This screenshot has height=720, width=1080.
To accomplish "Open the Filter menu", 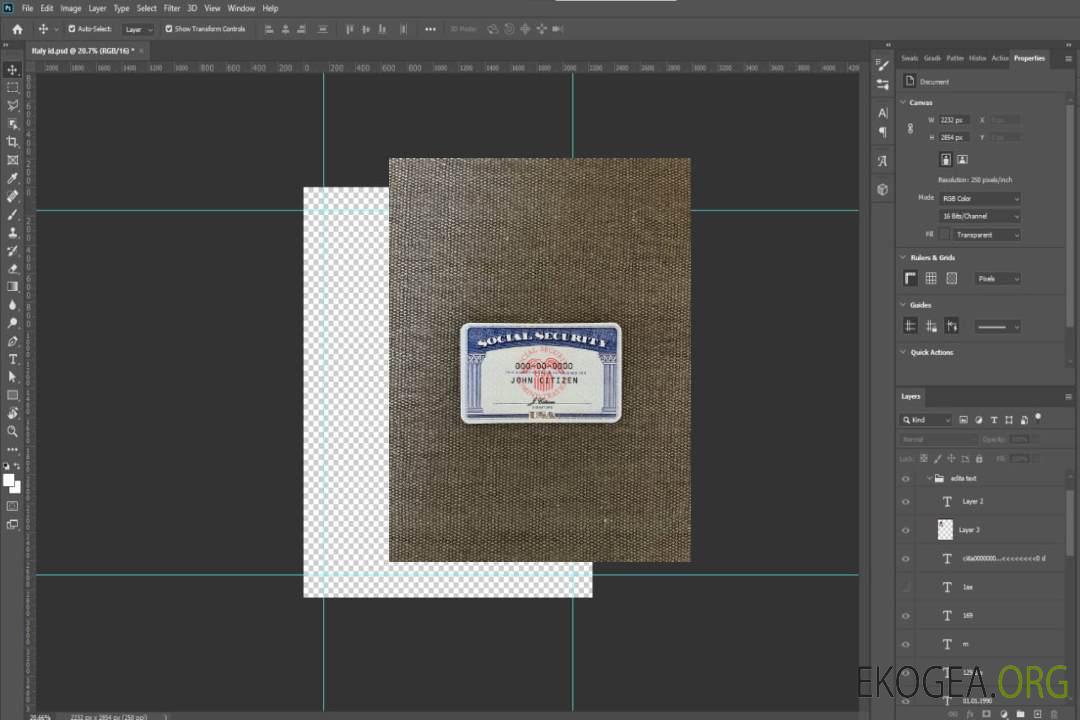I will point(172,8).
